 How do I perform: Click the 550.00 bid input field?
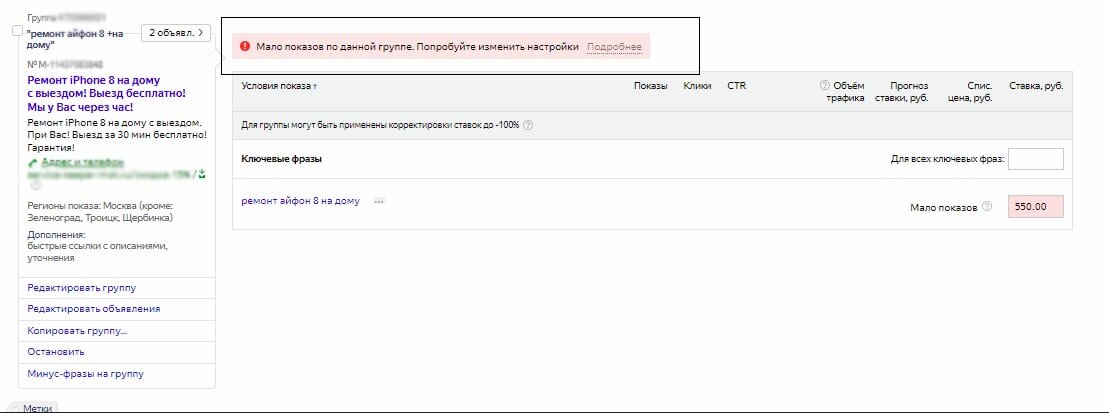[1035, 207]
